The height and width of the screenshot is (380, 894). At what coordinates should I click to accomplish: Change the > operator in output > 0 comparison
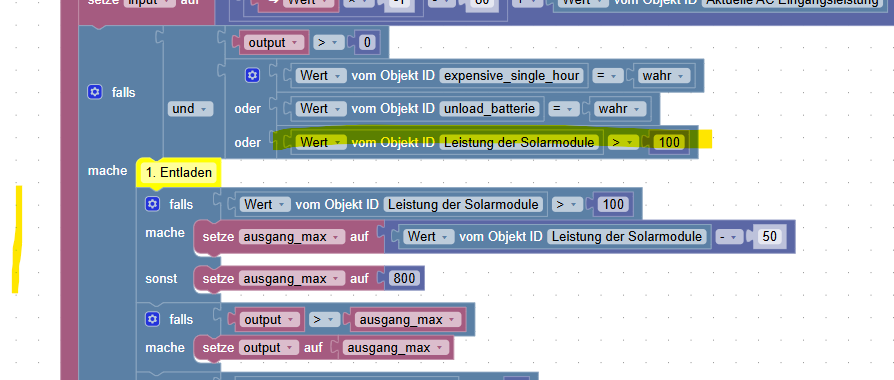(328, 42)
